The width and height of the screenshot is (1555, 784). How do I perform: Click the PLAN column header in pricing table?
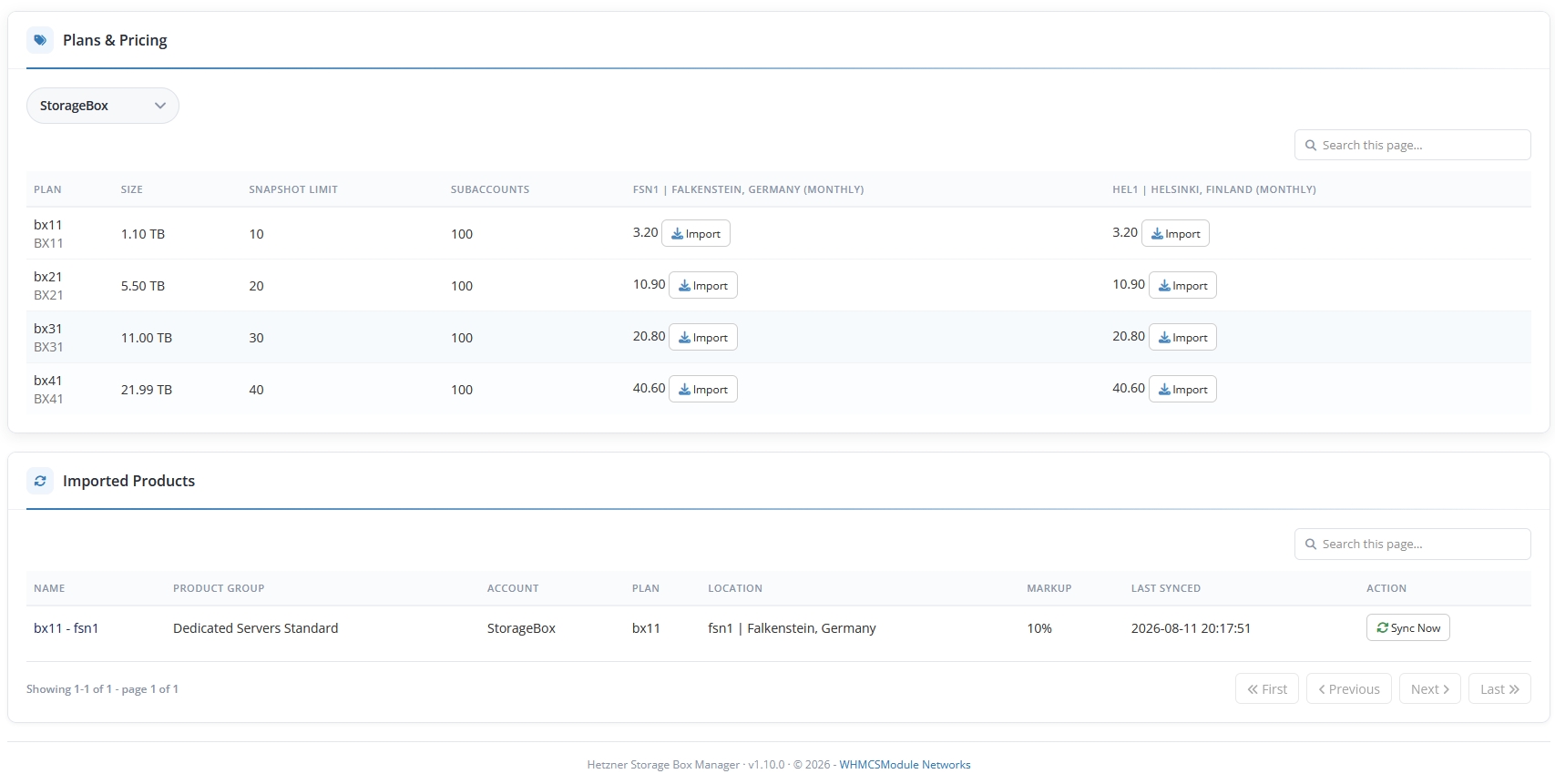[47, 190]
